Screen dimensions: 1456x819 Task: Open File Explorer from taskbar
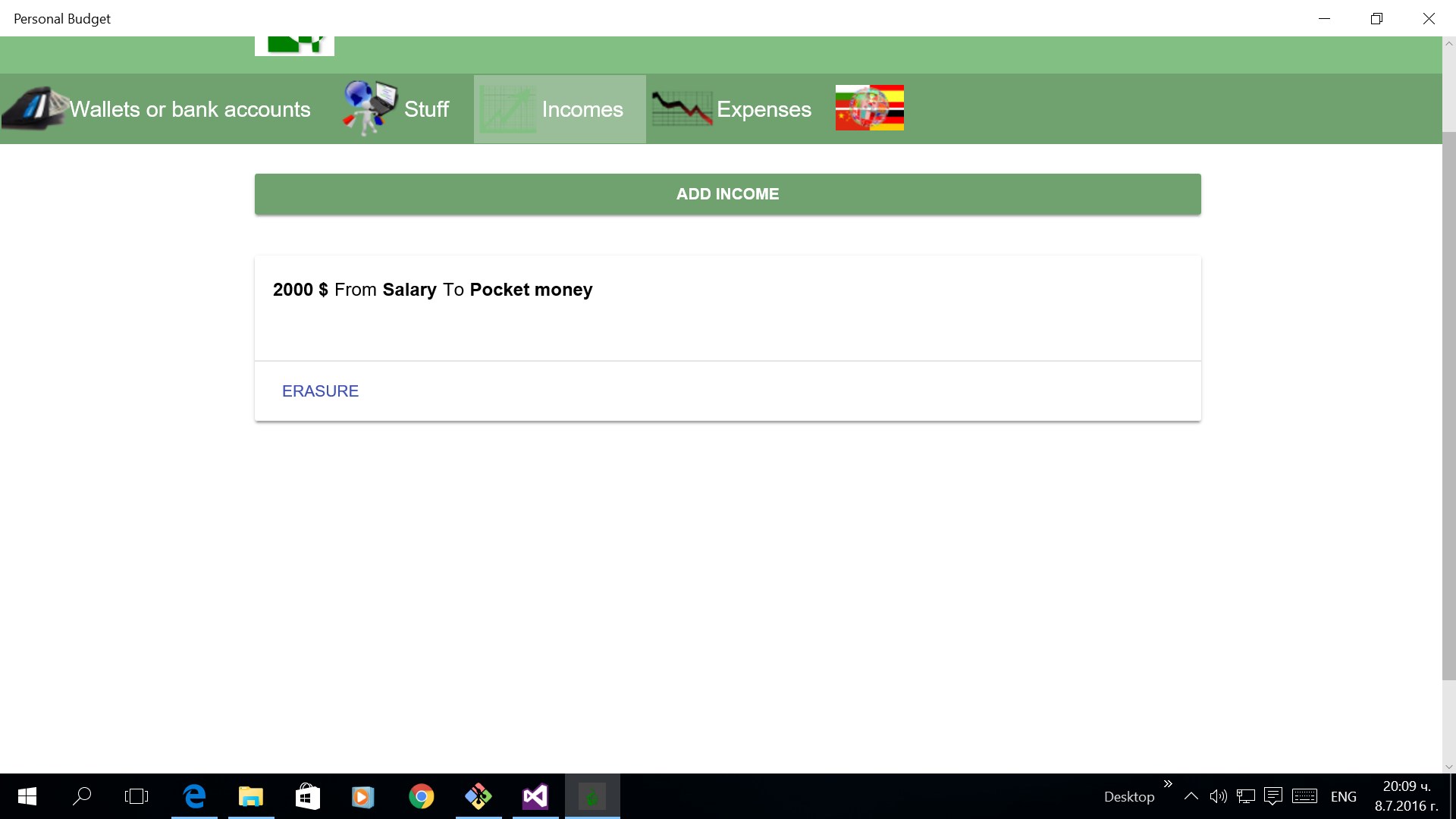pos(251,796)
